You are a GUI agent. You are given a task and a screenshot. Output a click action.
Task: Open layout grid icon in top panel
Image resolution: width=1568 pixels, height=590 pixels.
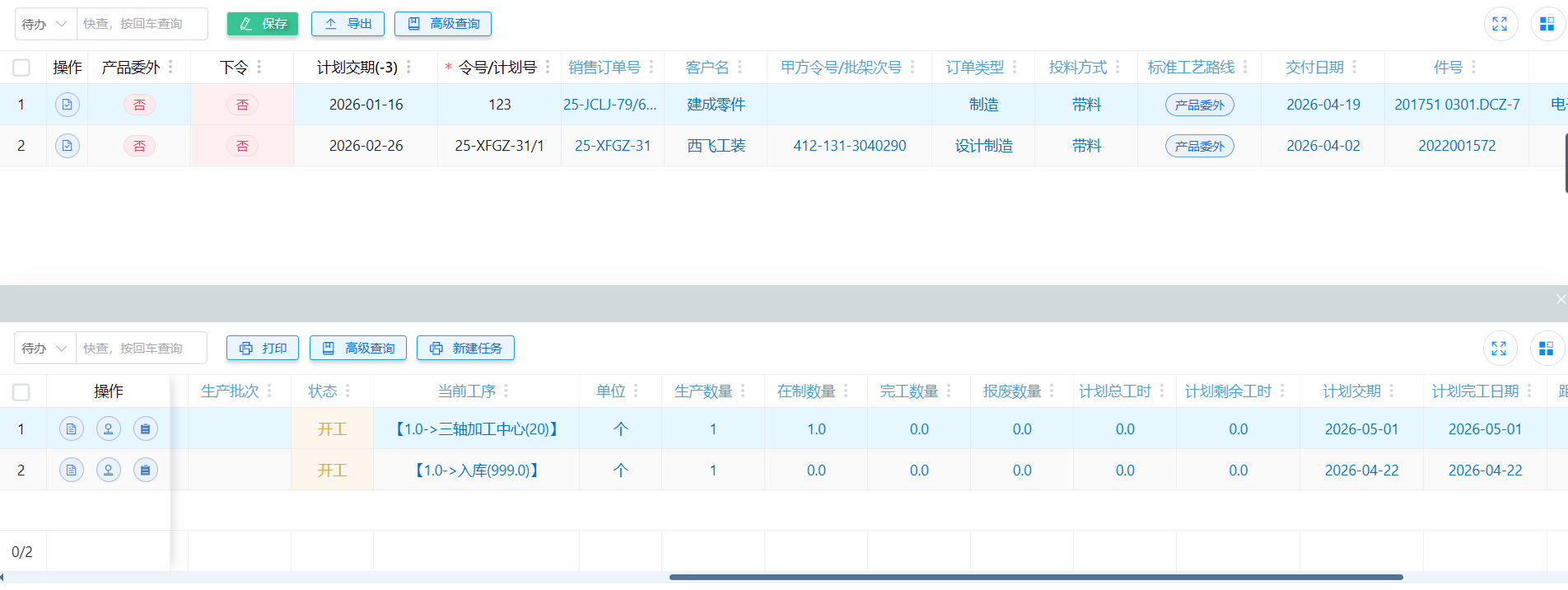click(1547, 24)
